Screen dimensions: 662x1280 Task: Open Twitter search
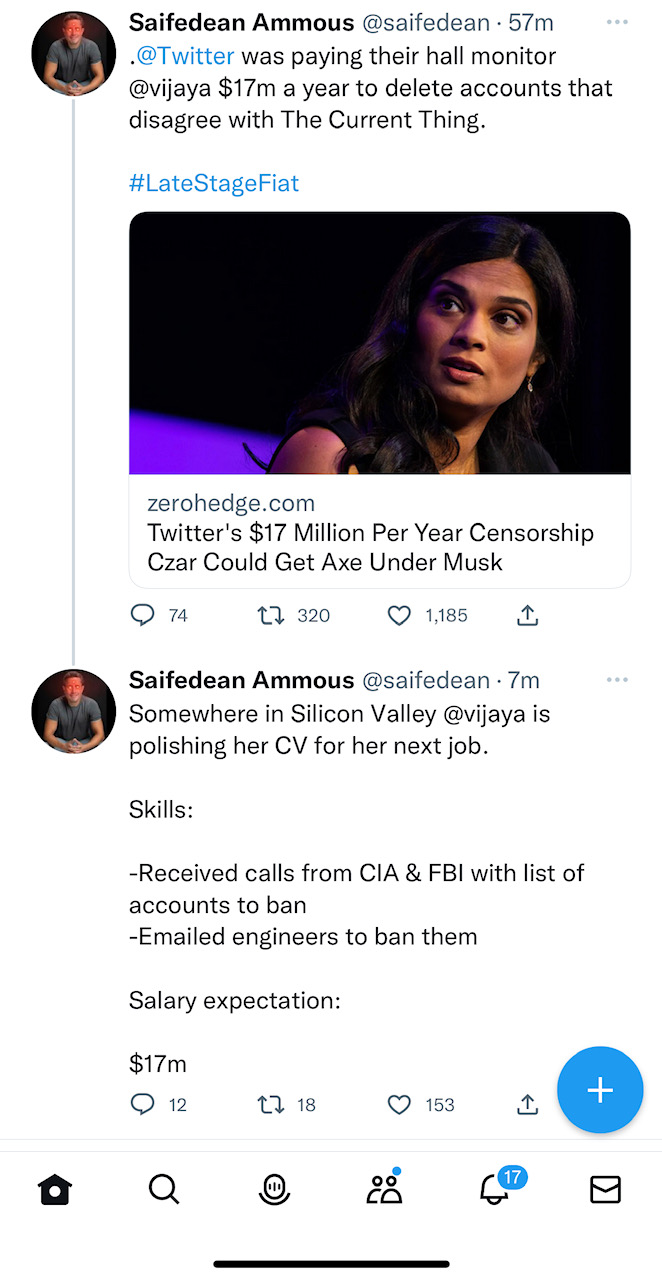pos(163,1189)
